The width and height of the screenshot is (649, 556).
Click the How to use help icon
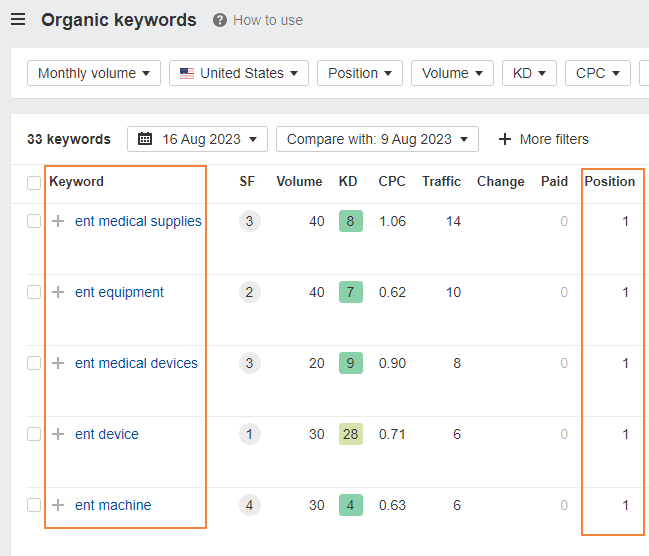coord(220,20)
